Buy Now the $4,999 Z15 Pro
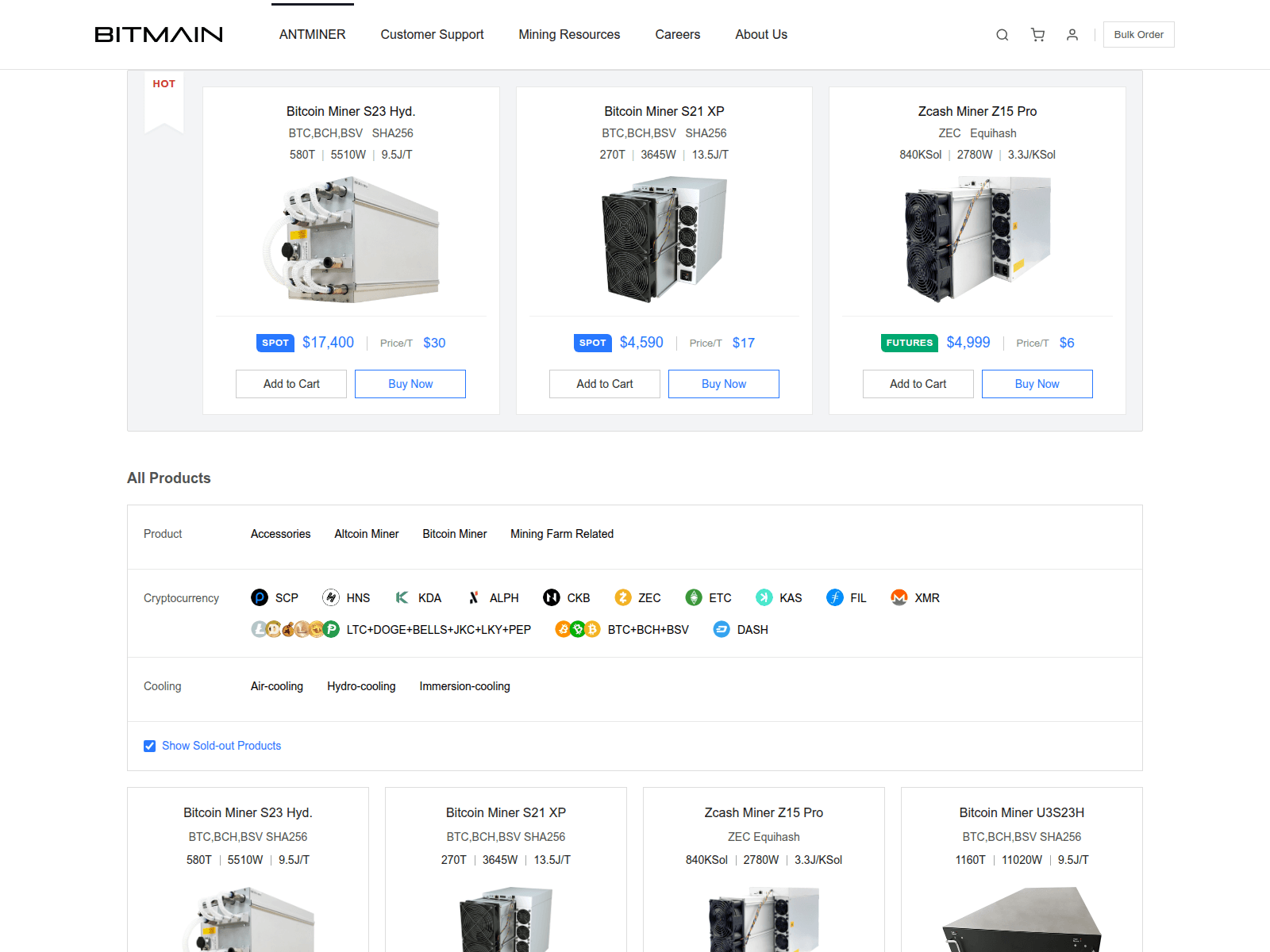1270x952 pixels. coord(1037,384)
